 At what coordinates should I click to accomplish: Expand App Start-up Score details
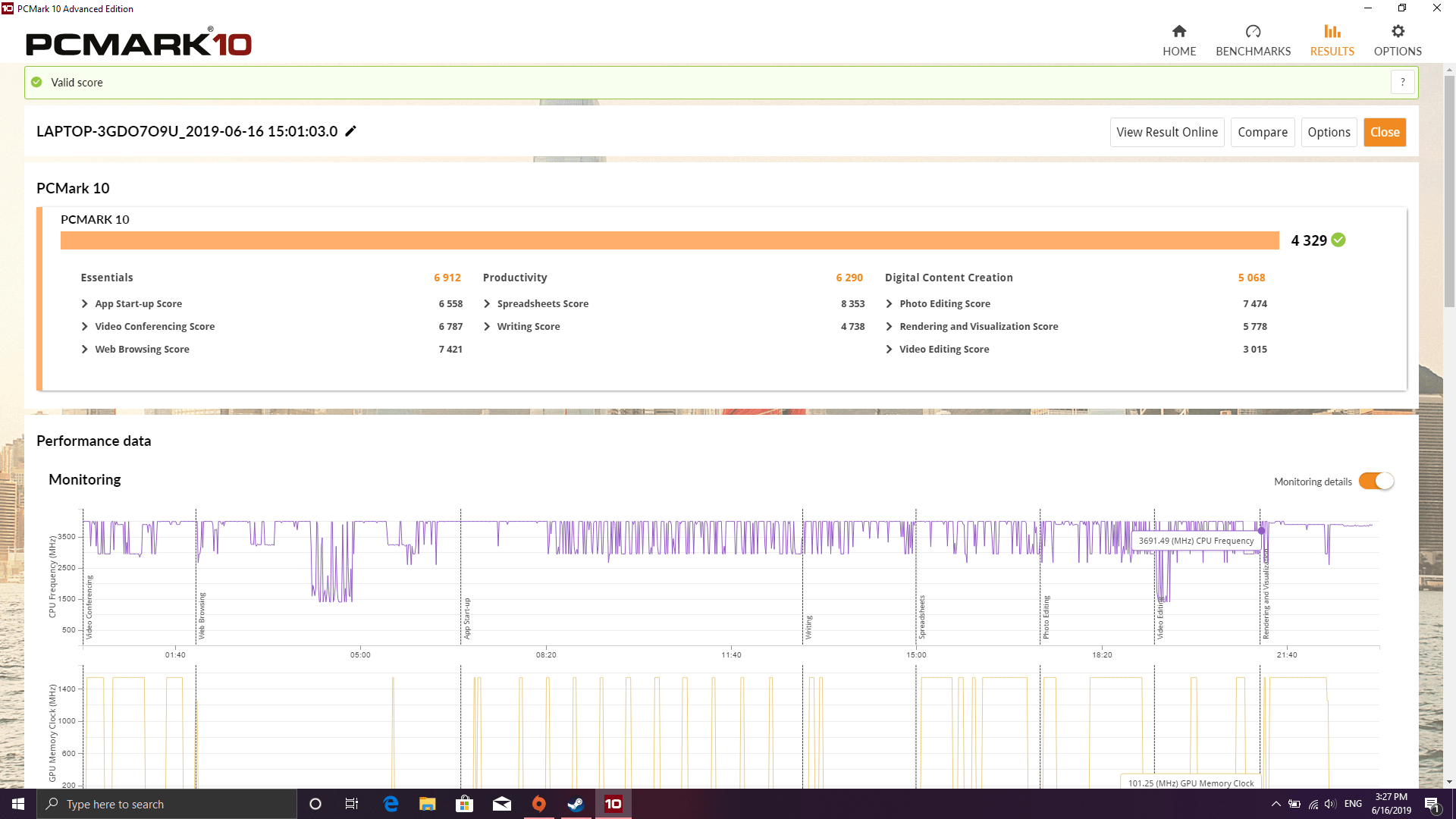click(x=84, y=303)
